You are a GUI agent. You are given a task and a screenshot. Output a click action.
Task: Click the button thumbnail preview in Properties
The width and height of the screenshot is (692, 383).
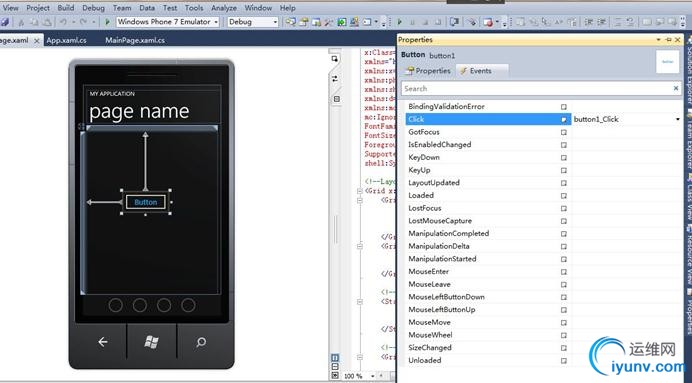click(667, 62)
